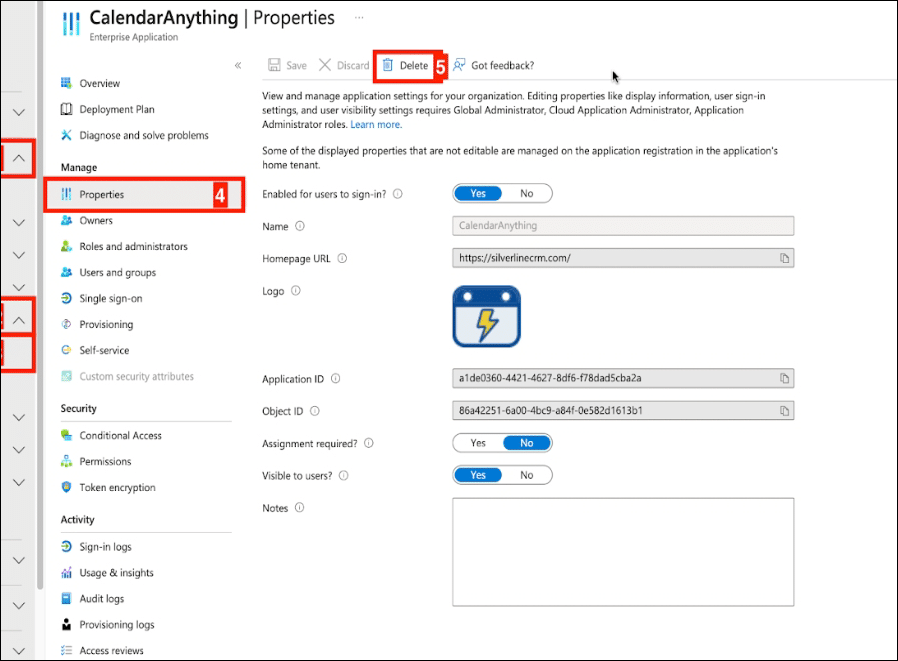898x661 pixels.
Task: Open the Overview menu item
Action: pyautogui.click(x=100, y=83)
